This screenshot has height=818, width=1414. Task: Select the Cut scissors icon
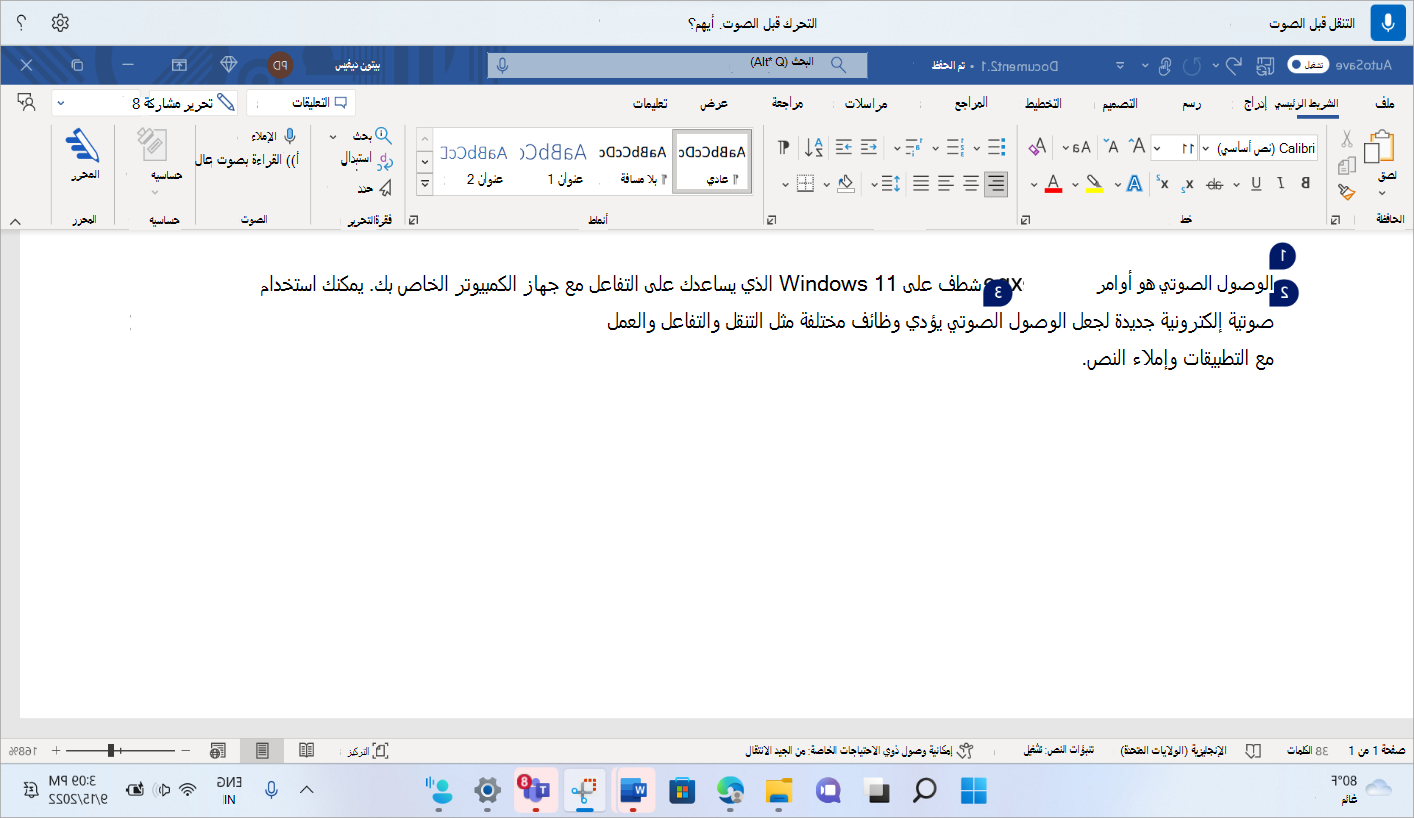pyautogui.click(x=1347, y=140)
